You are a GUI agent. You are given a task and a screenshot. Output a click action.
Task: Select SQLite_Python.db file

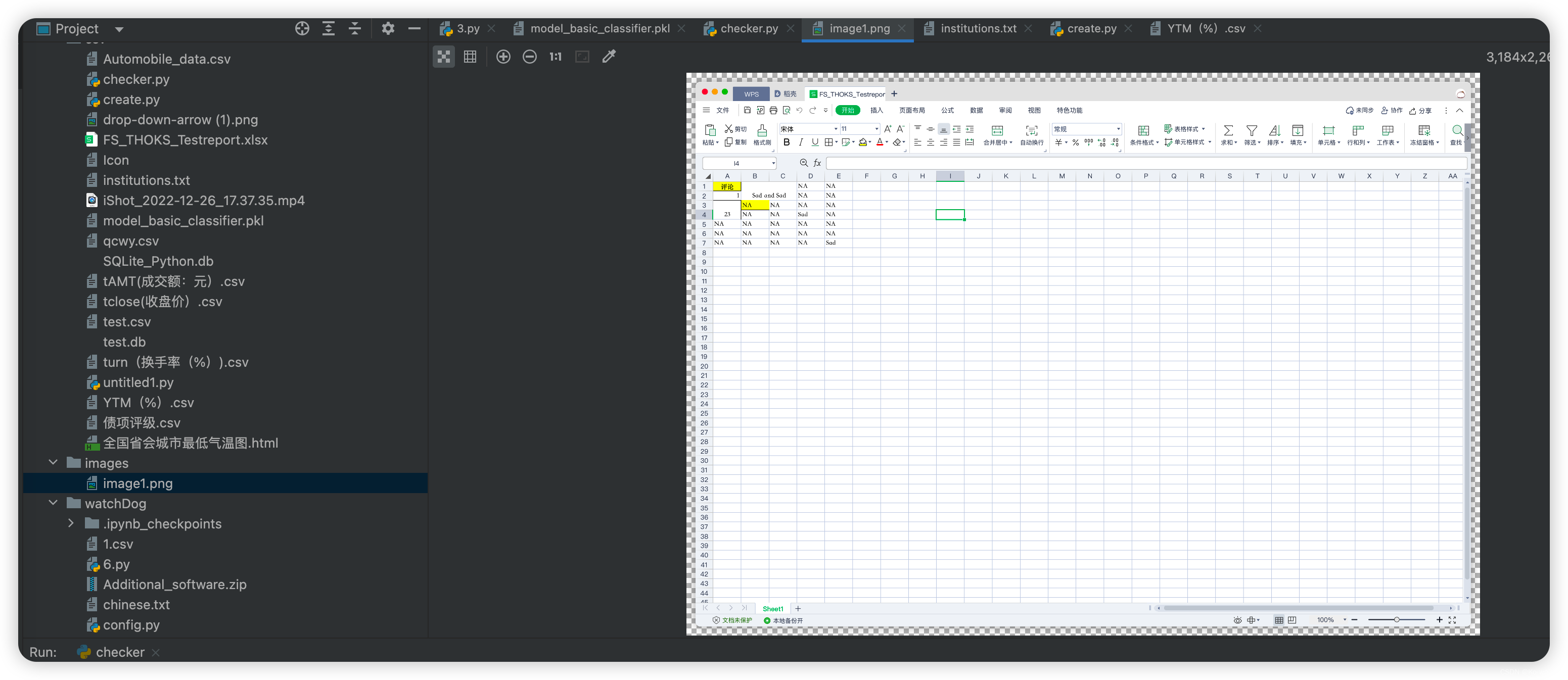pos(158,261)
